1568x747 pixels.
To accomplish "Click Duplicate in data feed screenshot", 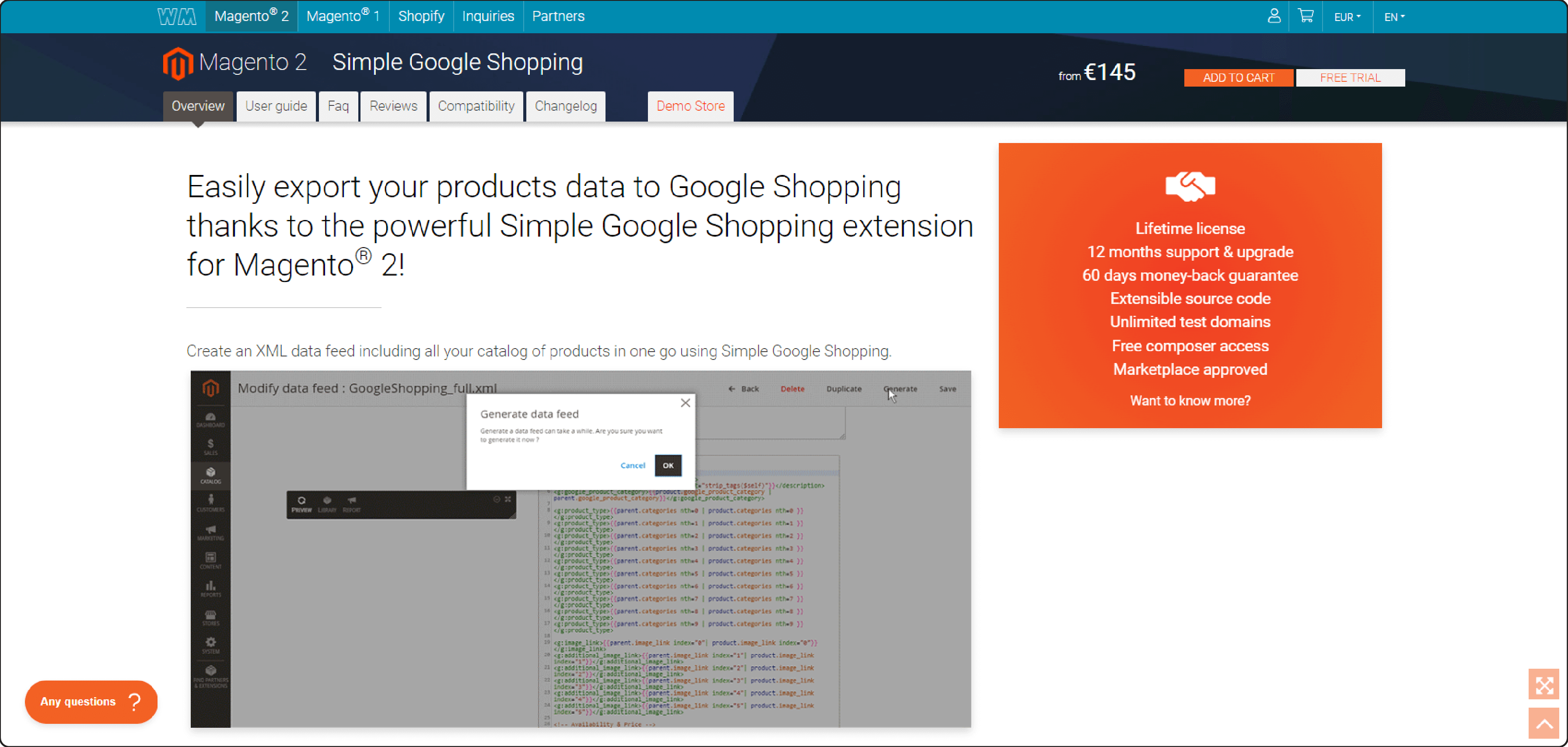I will (x=843, y=389).
